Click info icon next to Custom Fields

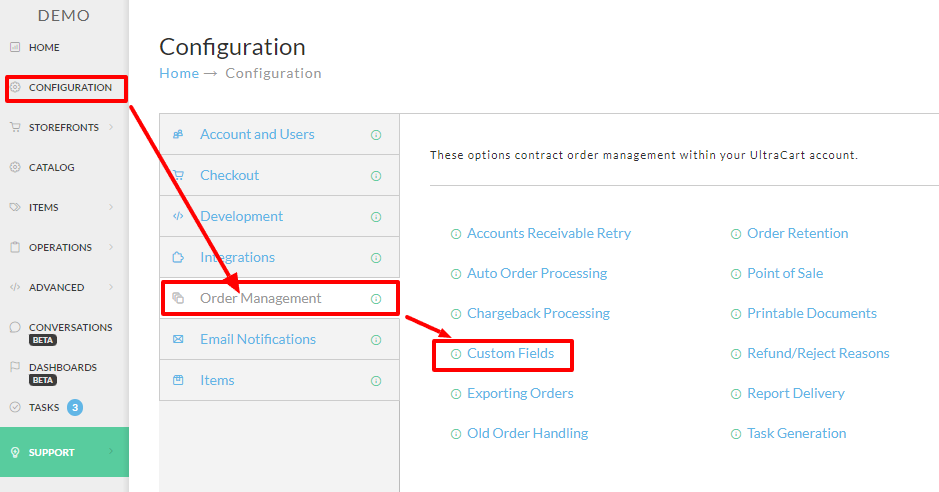[456, 354]
